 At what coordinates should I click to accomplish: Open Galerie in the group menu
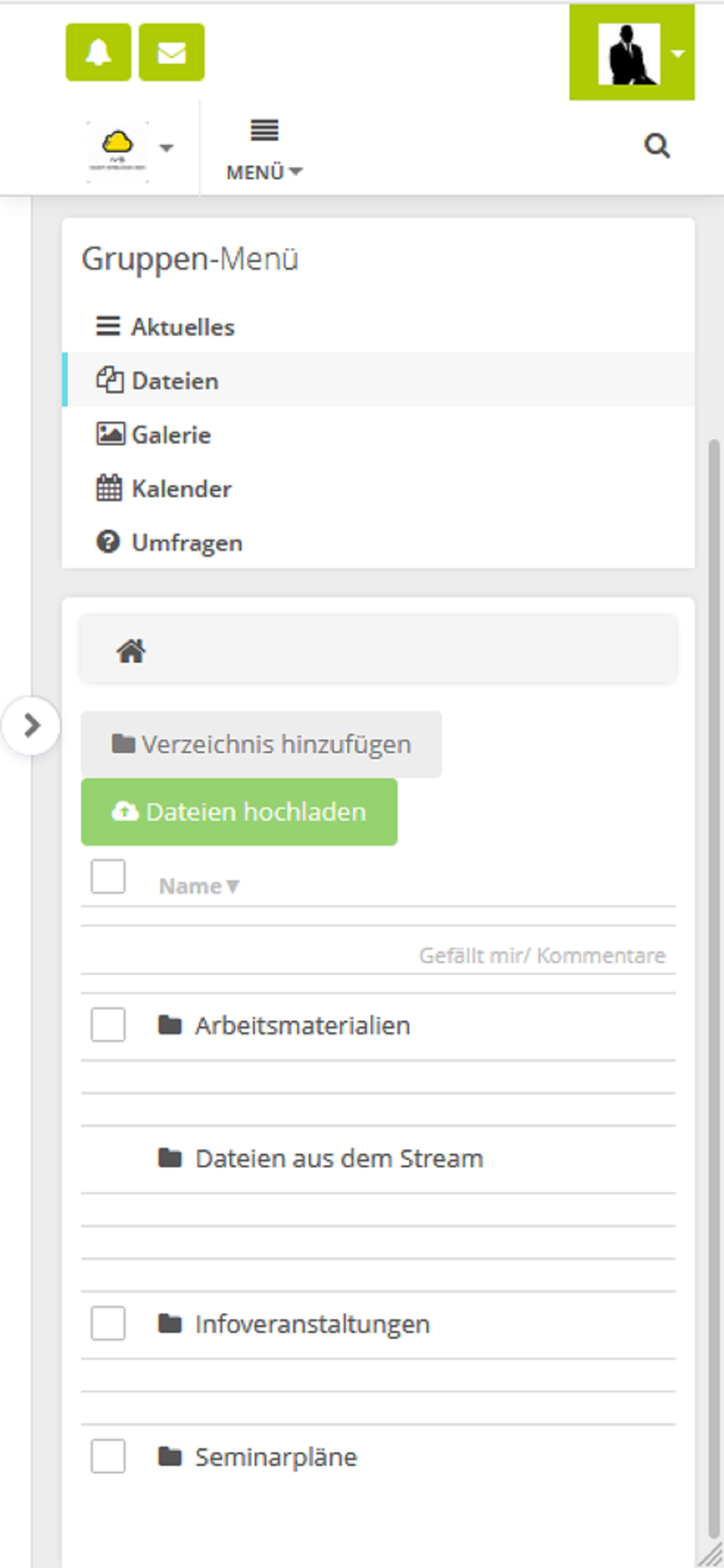pos(378,434)
